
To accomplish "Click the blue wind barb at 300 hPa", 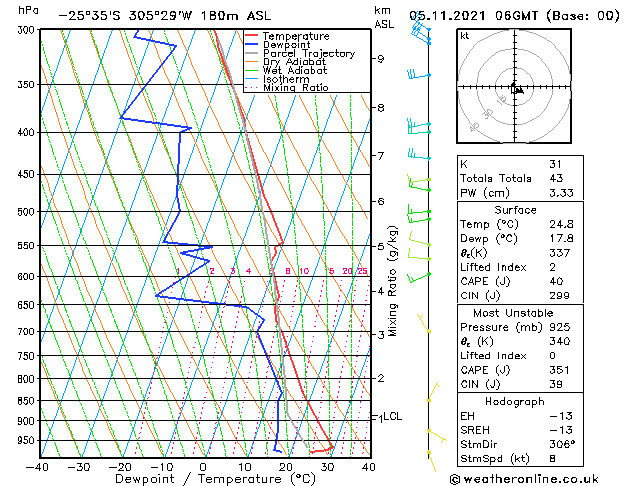I will pyautogui.click(x=421, y=27).
